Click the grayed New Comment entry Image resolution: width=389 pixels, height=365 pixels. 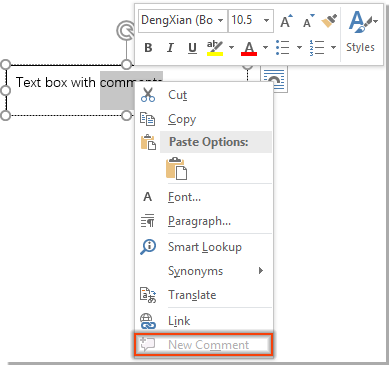tap(204, 345)
